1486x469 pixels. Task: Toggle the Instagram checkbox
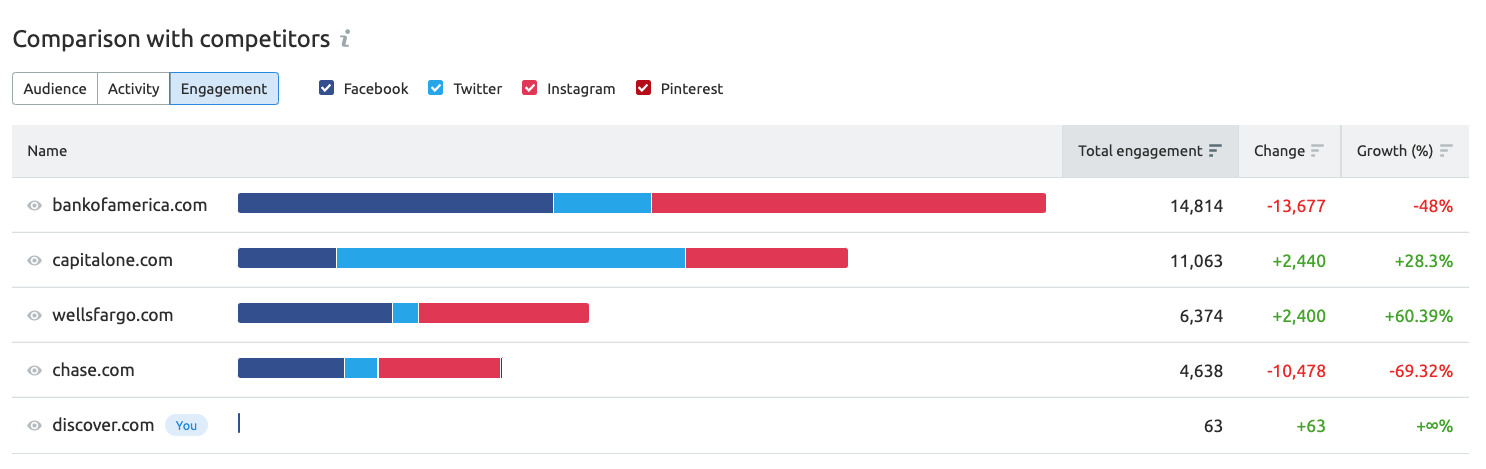tap(530, 88)
